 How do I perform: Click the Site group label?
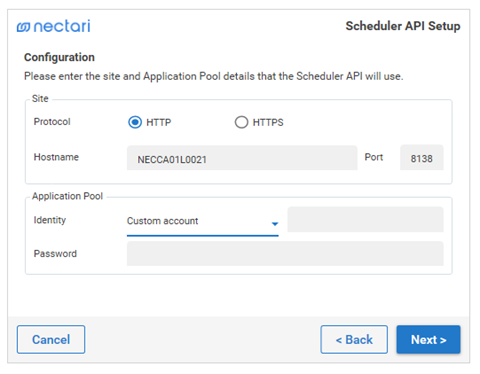pyautogui.click(x=40, y=99)
